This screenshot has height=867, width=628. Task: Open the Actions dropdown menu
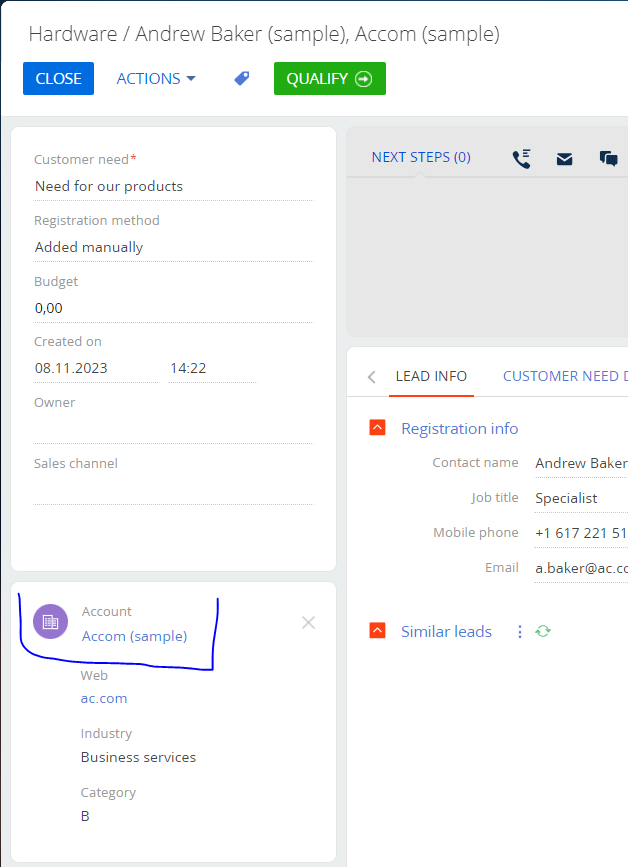pos(156,79)
